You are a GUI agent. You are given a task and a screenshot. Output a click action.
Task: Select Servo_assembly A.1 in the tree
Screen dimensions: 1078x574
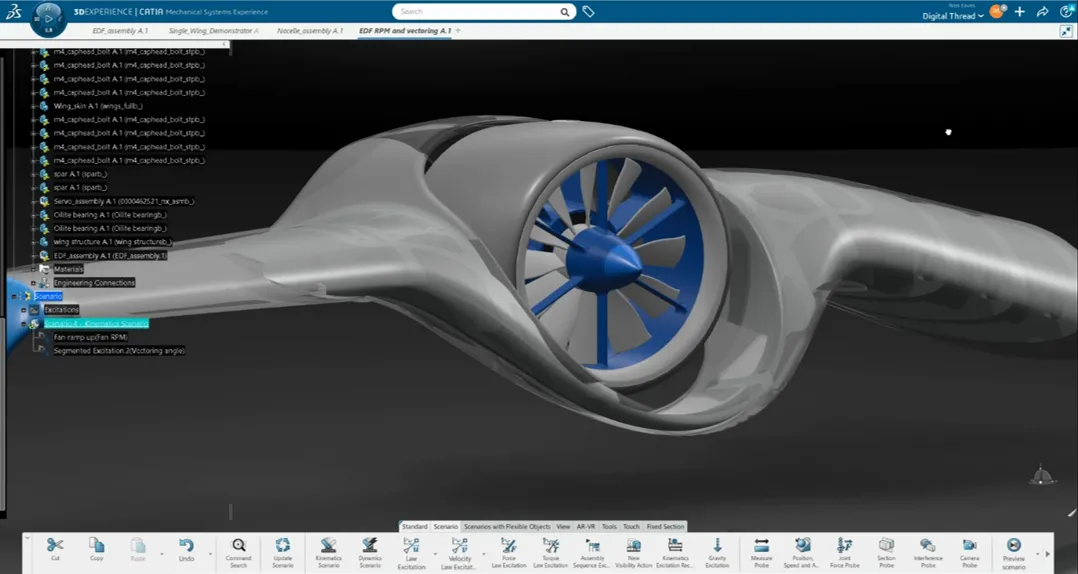pos(124,201)
